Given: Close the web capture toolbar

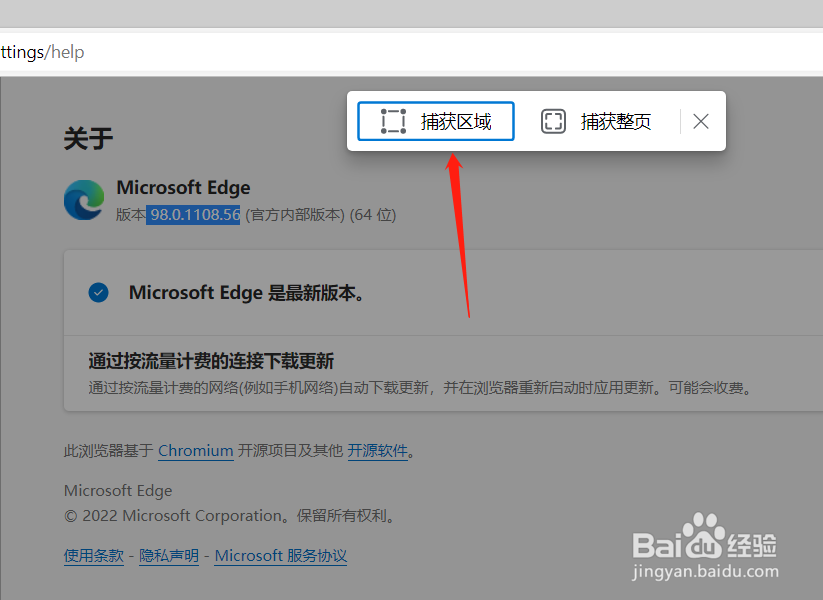Looking at the screenshot, I should tap(701, 121).
